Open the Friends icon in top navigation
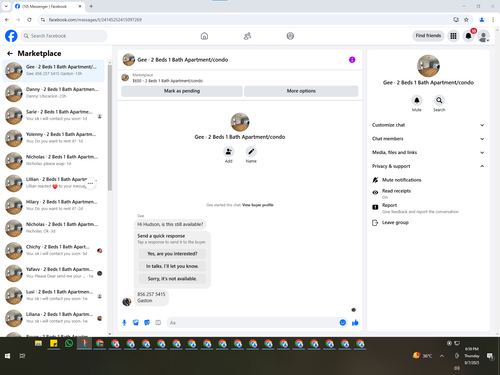 point(247,36)
